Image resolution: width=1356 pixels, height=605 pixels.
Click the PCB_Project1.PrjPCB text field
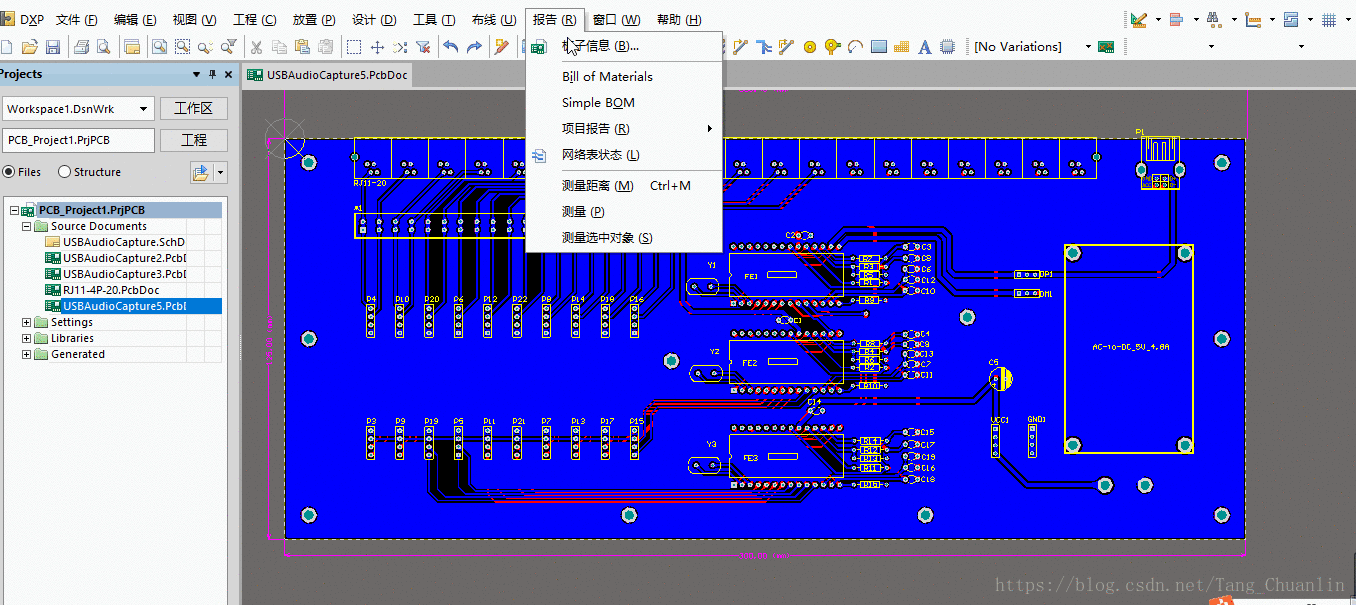click(x=78, y=140)
